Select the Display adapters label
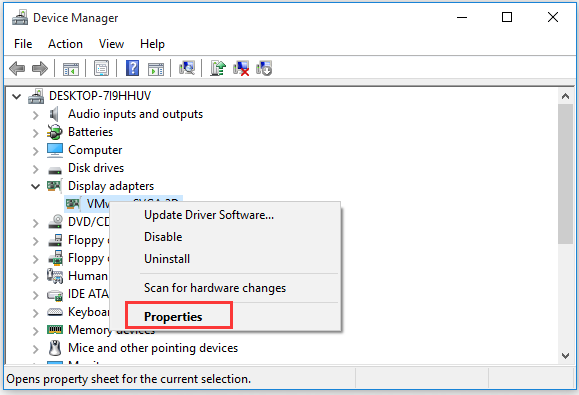The width and height of the screenshot is (579, 395). pos(111,186)
